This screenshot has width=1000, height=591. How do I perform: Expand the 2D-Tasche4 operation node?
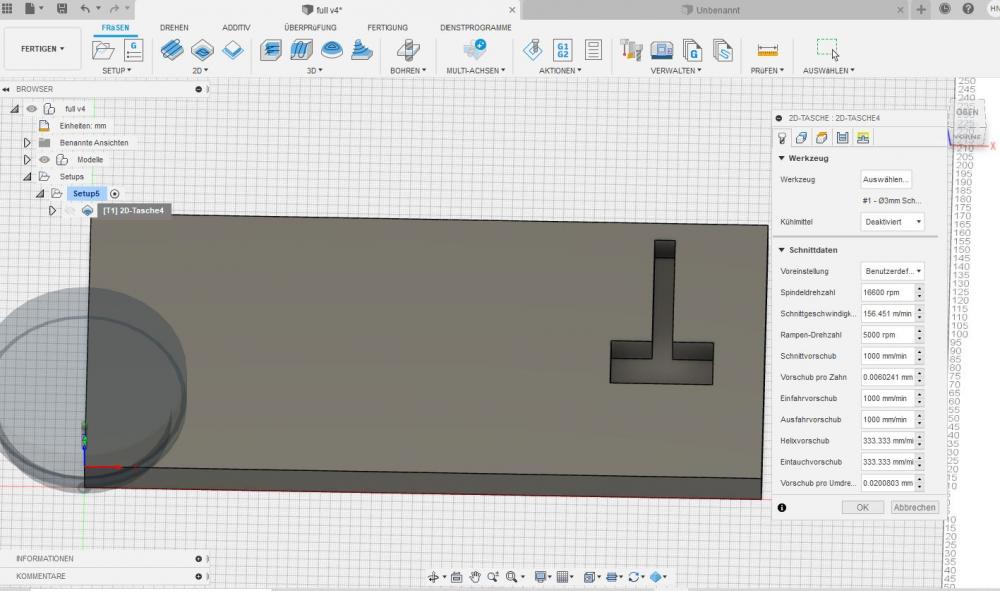click(52, 210)
